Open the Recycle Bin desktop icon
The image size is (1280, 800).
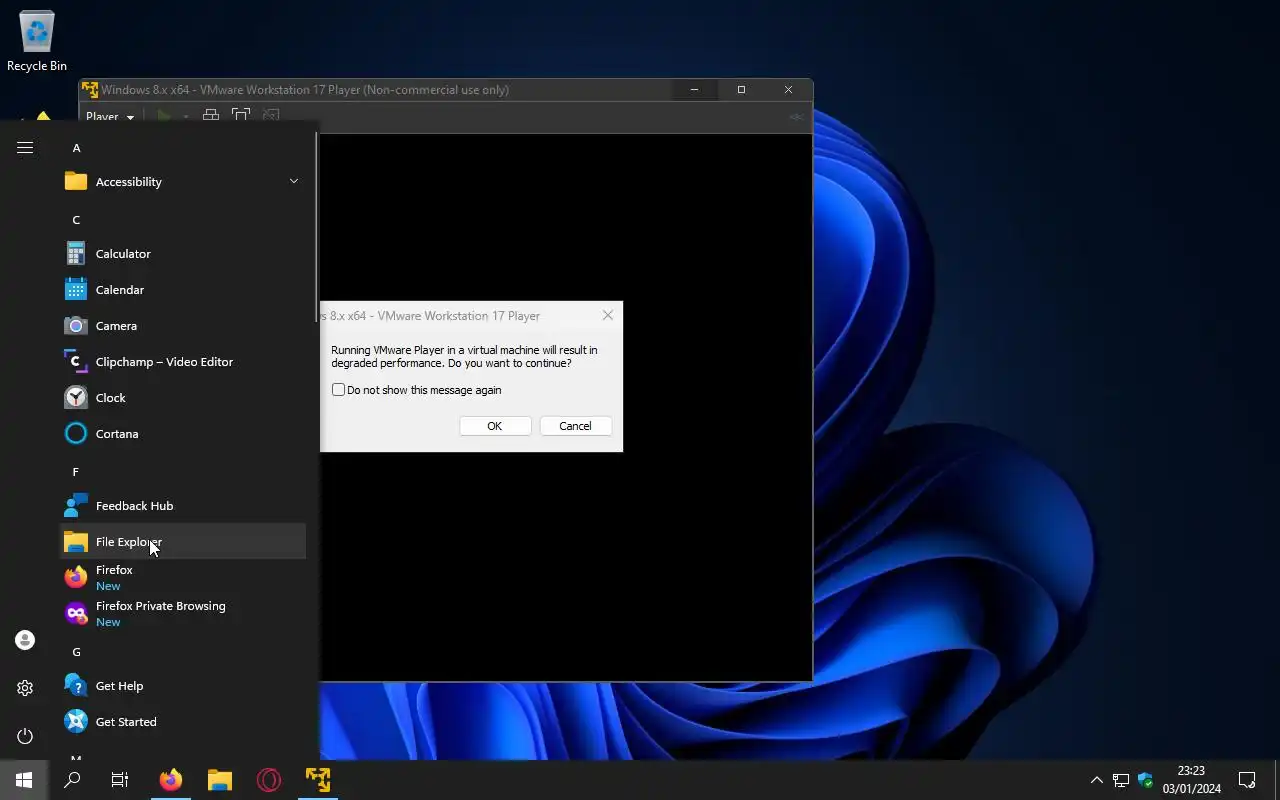click(37, 42)
